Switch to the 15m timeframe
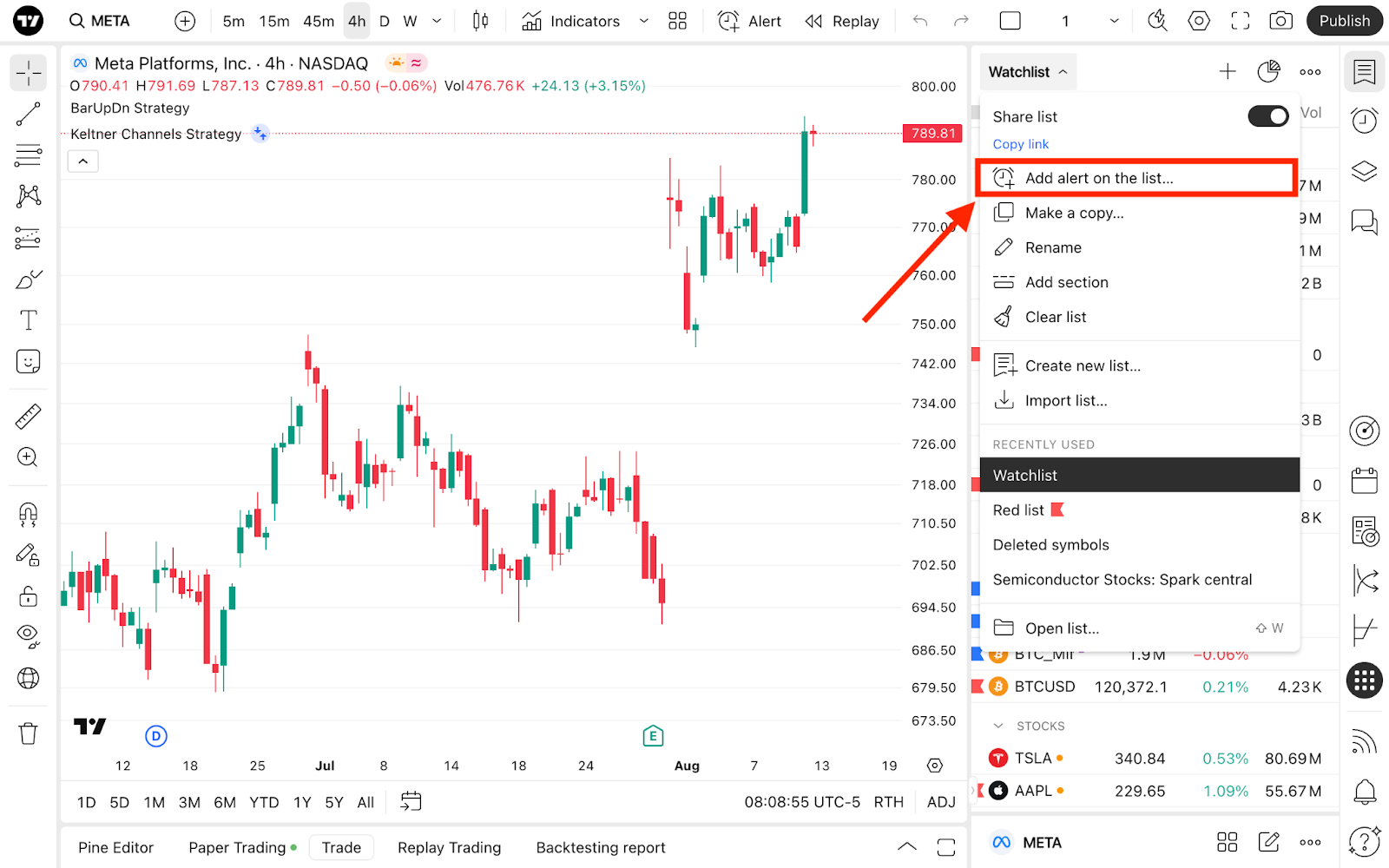This screenshot has width=1389, height=868. (x=274, y=21)
